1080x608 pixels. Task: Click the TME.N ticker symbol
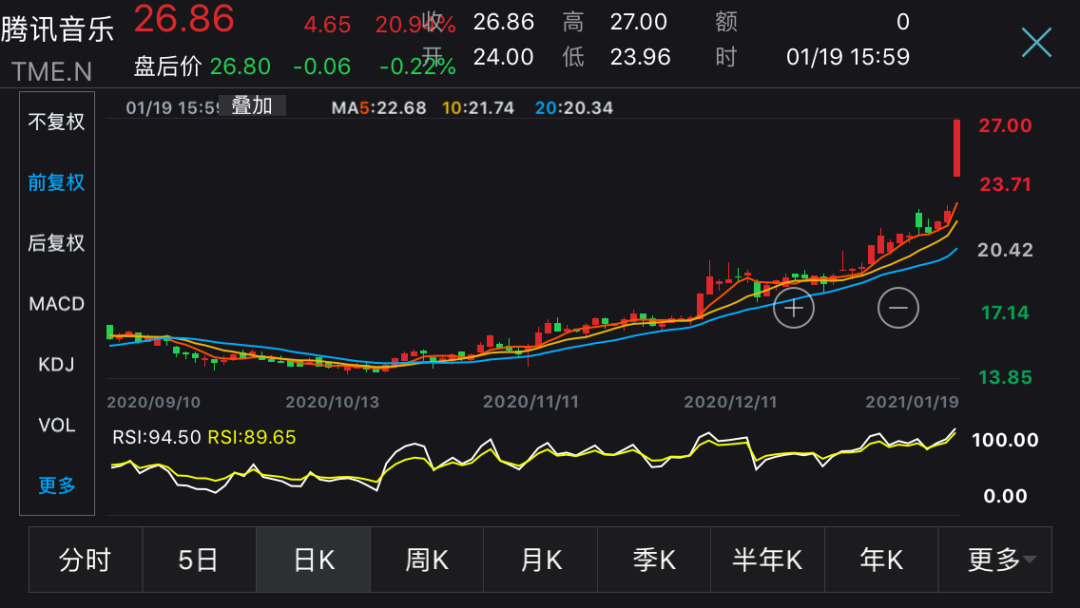pyautogui.click(x=52, y=72)
